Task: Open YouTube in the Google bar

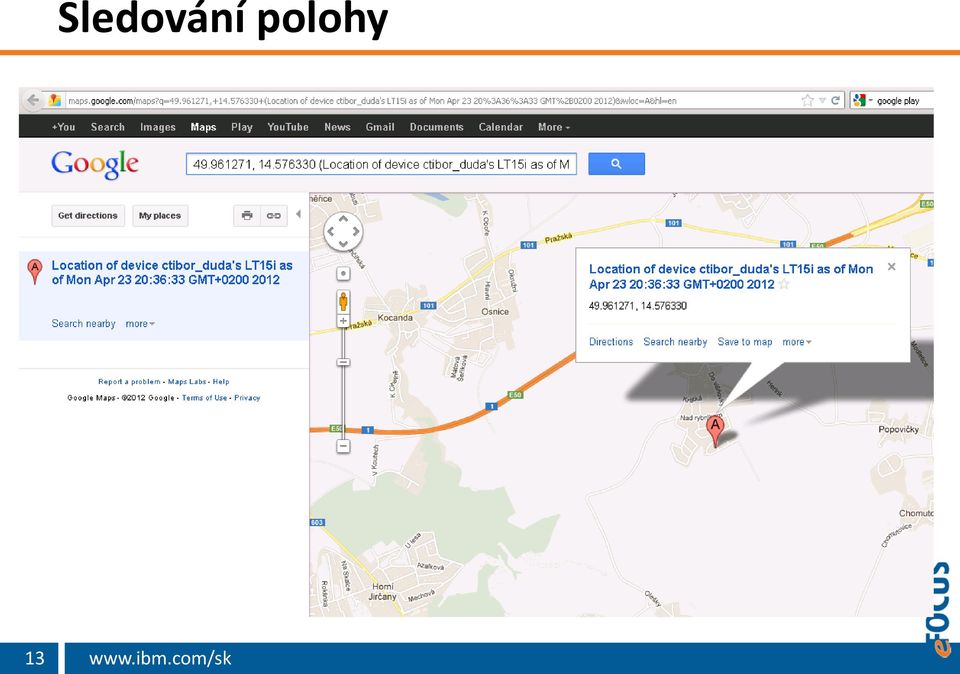Action: (288, 127)
